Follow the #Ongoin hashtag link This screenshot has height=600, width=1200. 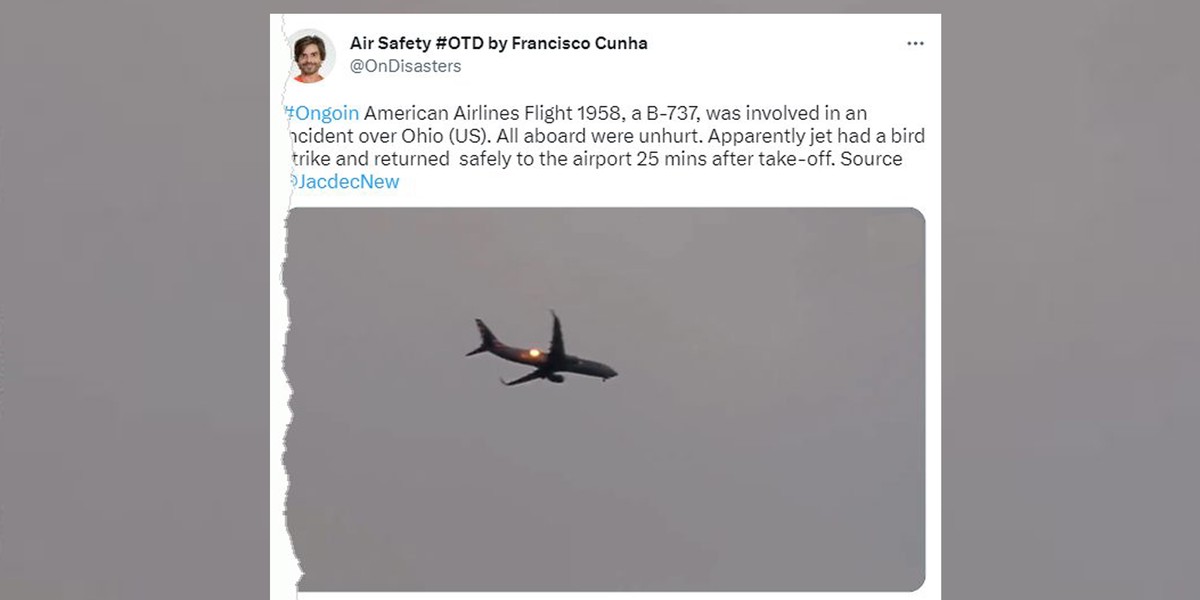click(322, 114)
